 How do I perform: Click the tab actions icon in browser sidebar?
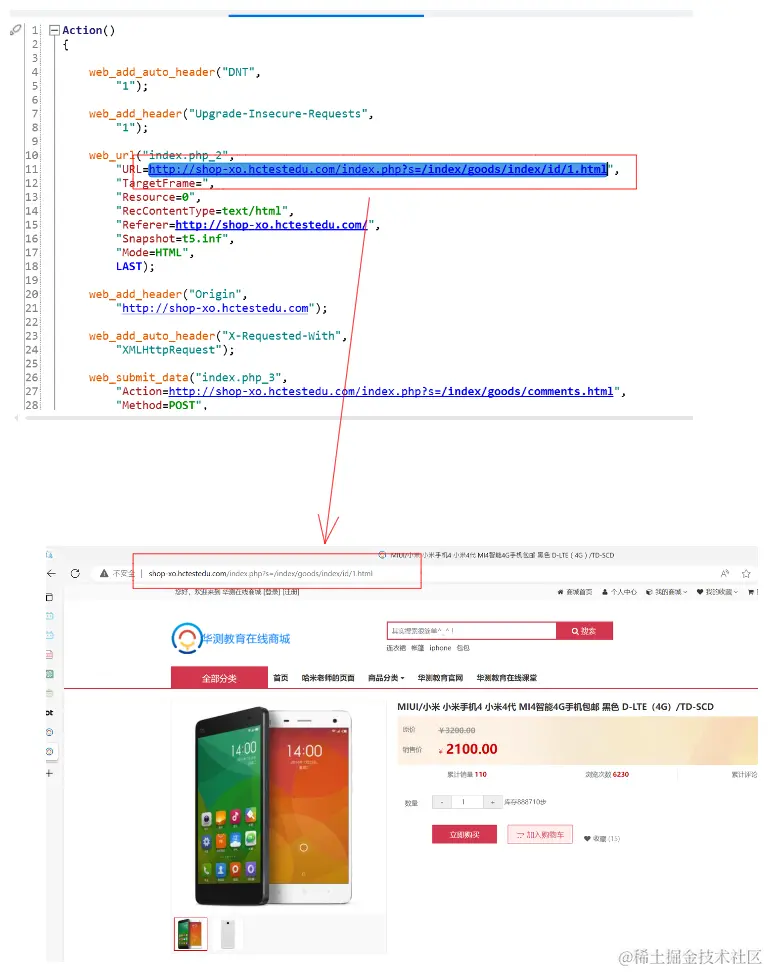pos(50,598)
